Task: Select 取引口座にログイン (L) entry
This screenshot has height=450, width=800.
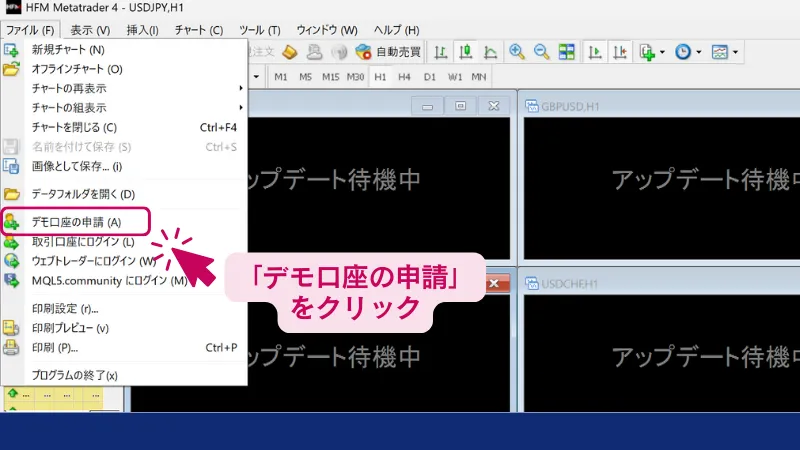Action: [x=123, y=241]
